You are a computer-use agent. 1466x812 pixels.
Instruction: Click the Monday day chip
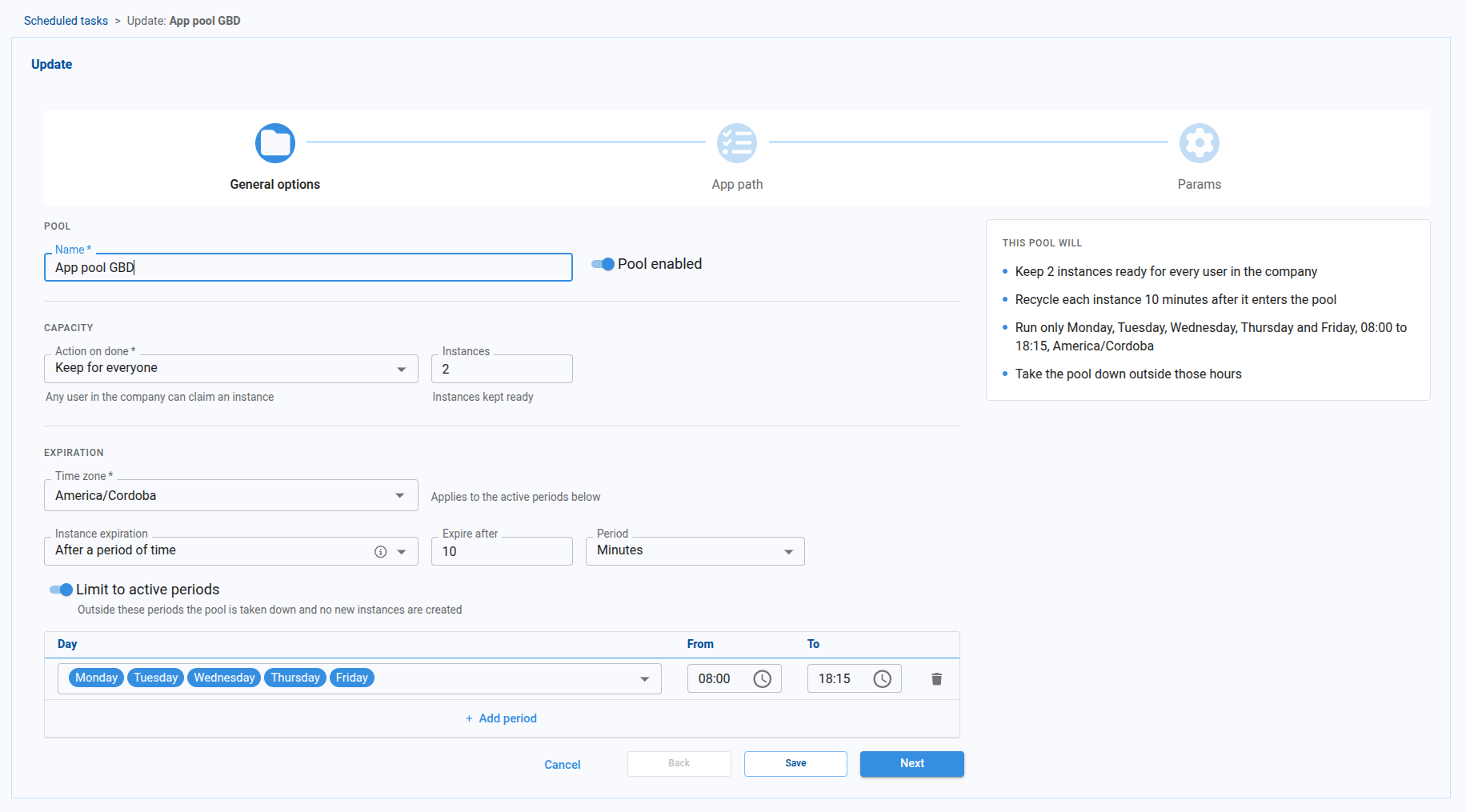[96, 678]
